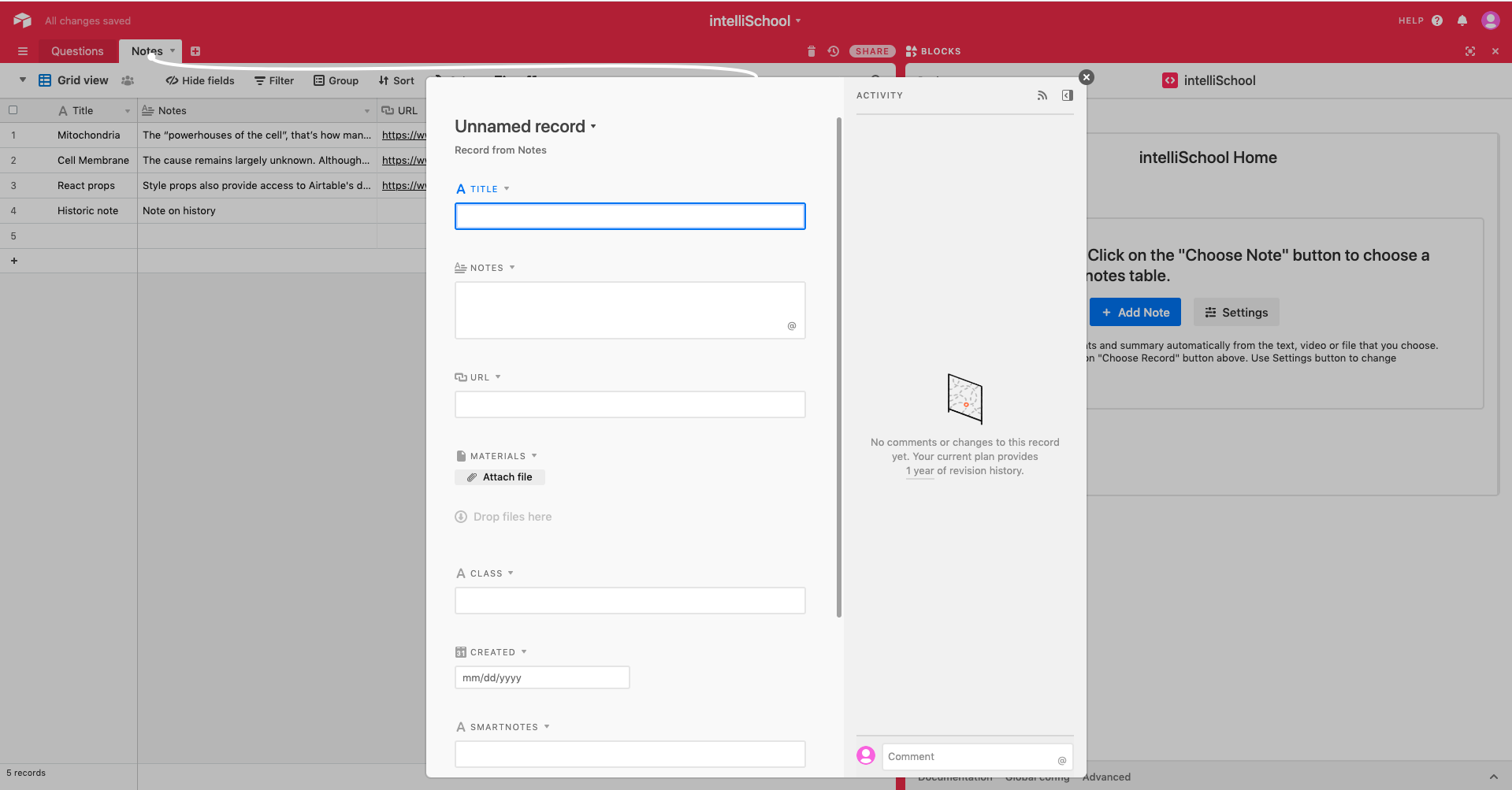The image size is (1512, 790).
Task: Focus the URL input field
Action: pyautogui.click(x=630, y=404)
